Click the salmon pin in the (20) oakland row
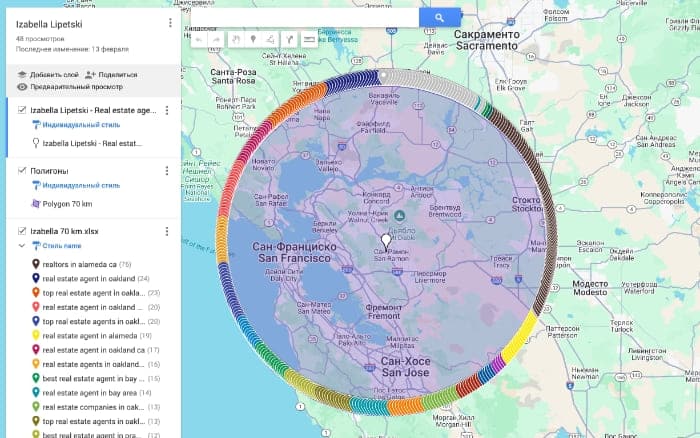700x438 pixels. [36, 307]
